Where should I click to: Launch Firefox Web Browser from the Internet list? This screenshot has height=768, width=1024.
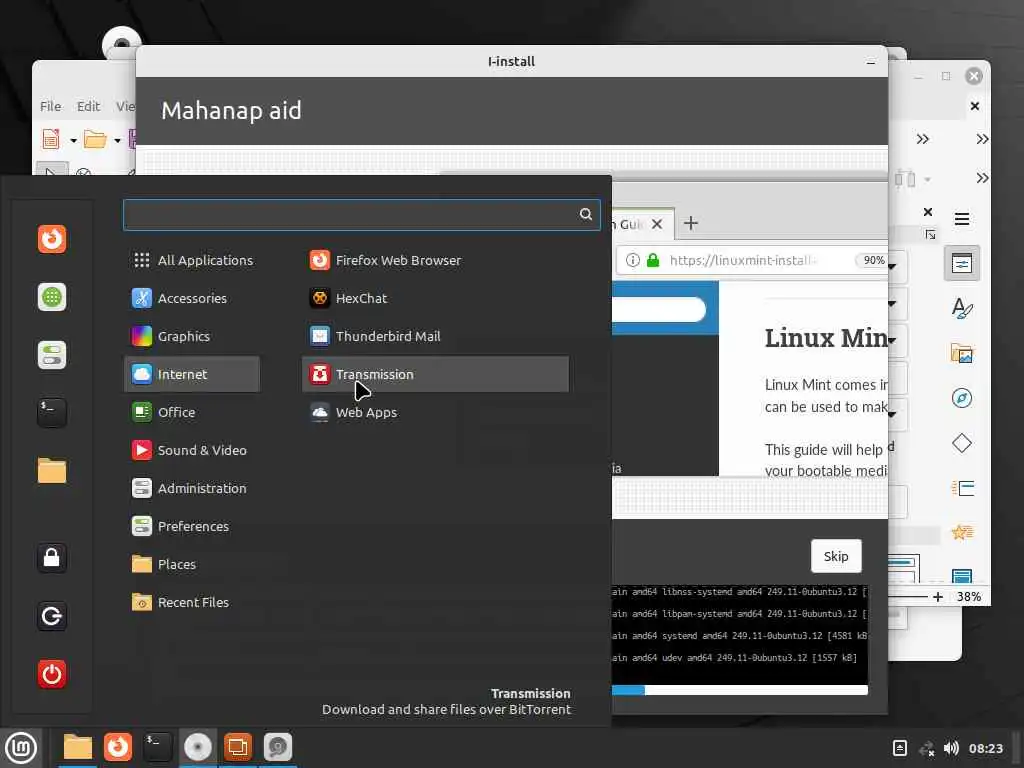435,261
